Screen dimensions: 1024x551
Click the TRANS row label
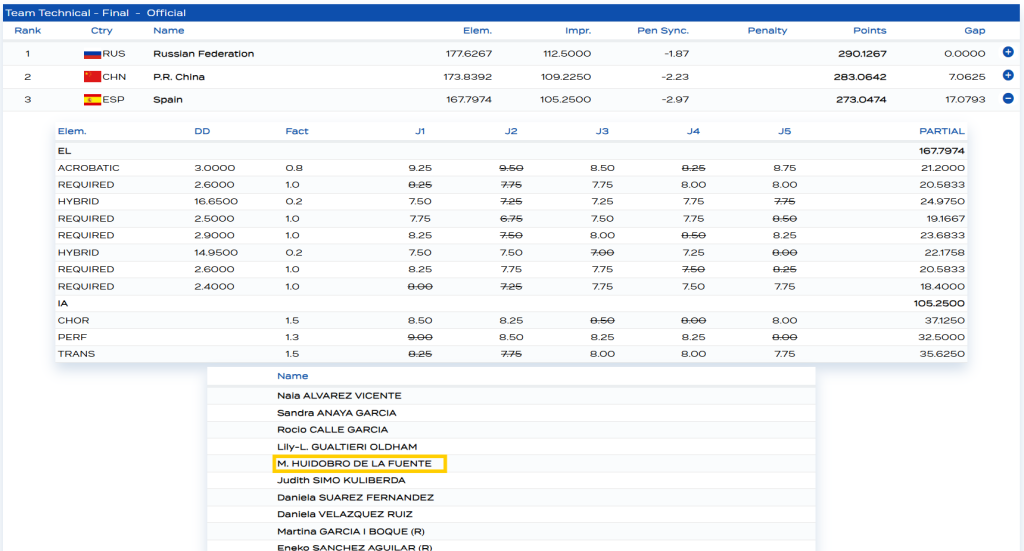[76, 354]
